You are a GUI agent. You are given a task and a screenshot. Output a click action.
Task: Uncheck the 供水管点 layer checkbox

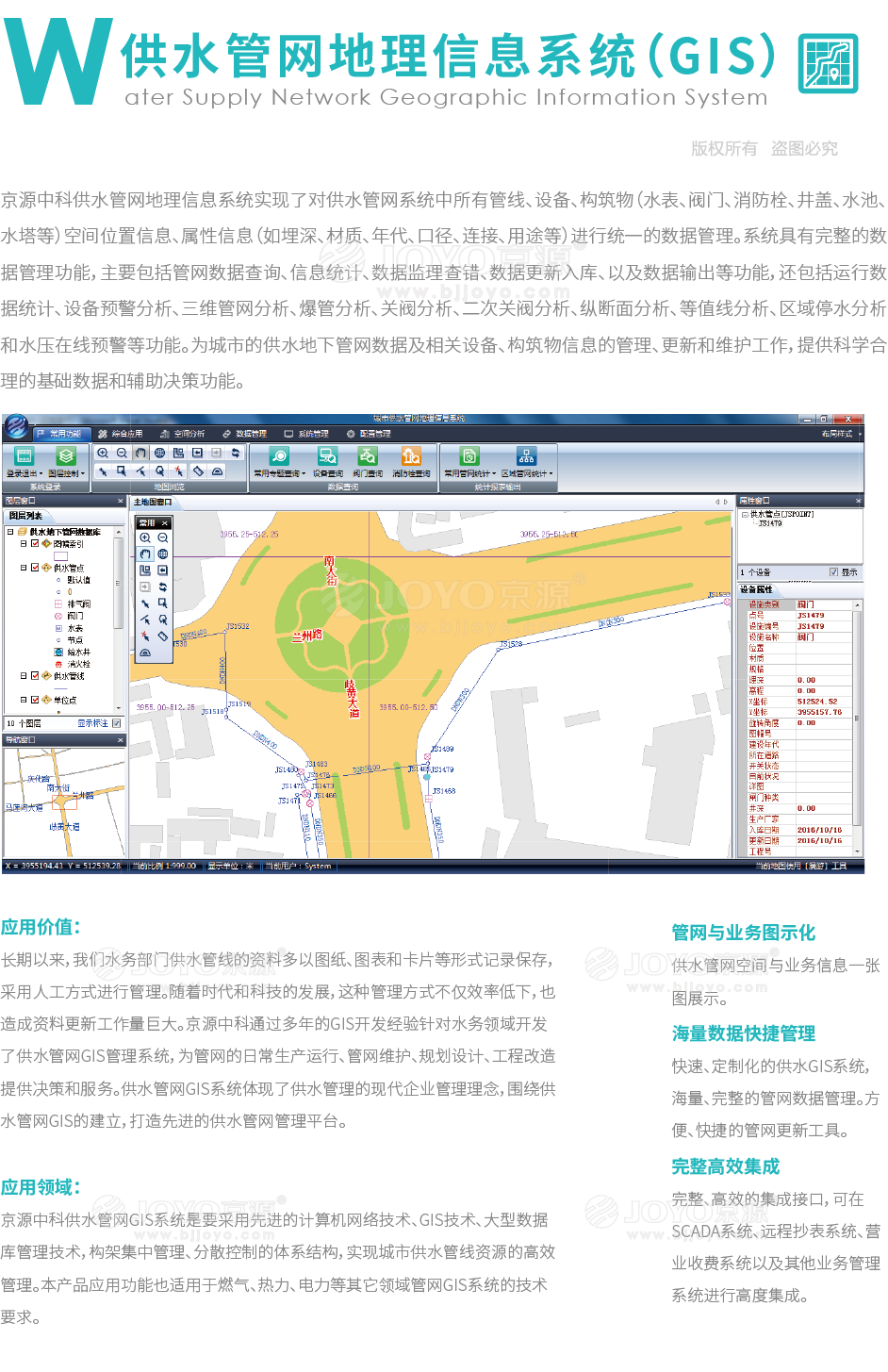point(35,568)
